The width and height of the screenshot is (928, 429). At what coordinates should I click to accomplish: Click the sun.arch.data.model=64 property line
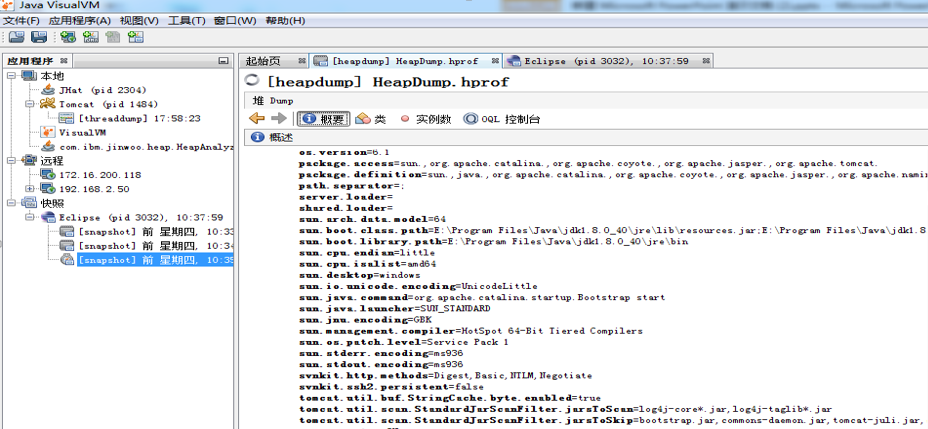[x=372, y=219]
